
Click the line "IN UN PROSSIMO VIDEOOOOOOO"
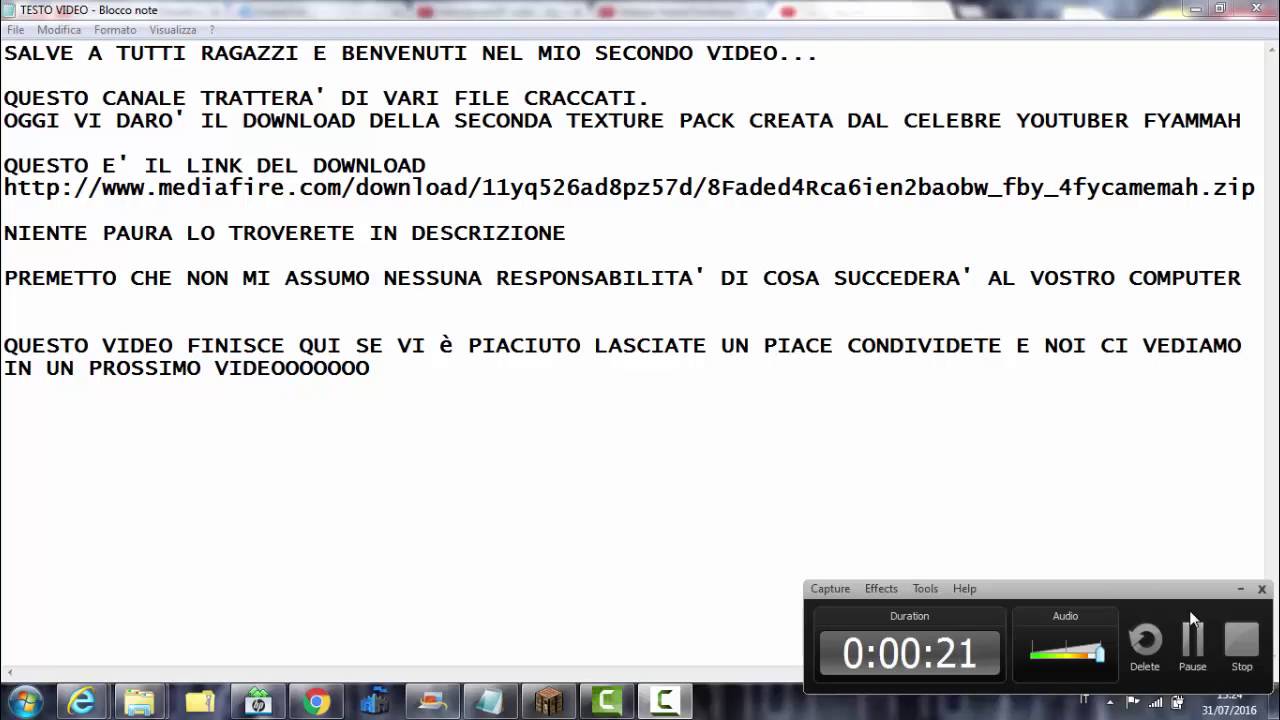tap(186, 368)
